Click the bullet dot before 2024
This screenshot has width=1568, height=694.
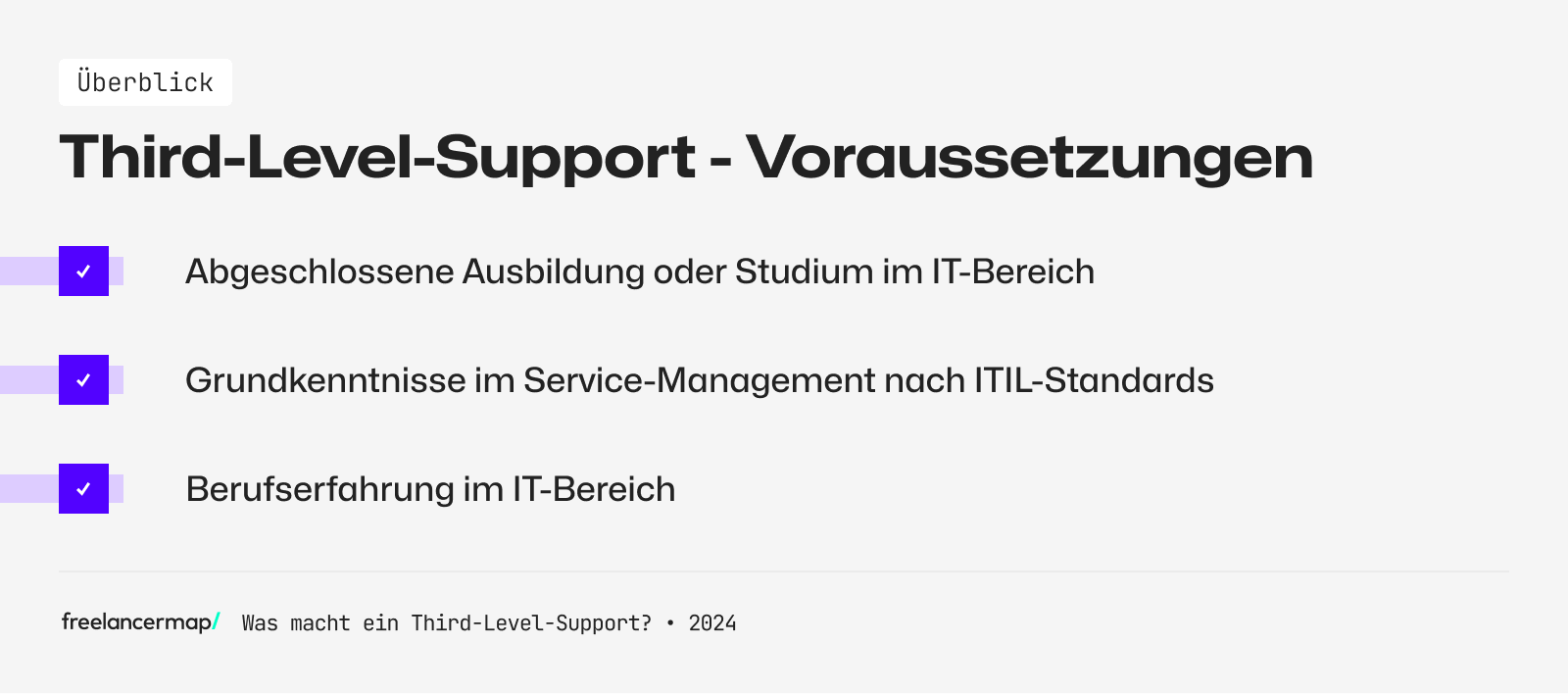[670, 623]
